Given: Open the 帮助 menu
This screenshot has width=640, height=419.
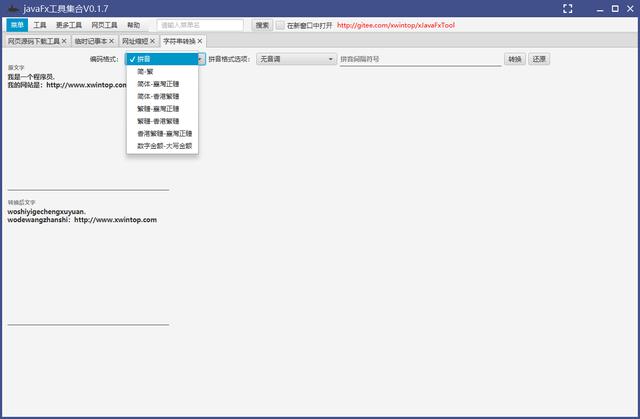Looking at the screenshot, I should coord(133,25).
